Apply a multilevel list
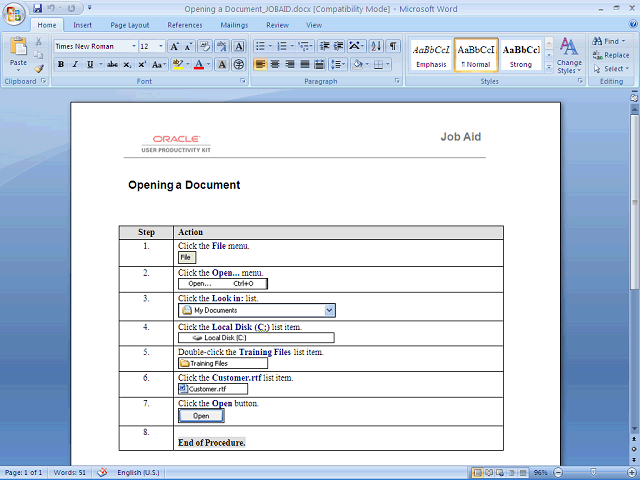The height and width of the screenshot is (480, 640). click(303, 47)
